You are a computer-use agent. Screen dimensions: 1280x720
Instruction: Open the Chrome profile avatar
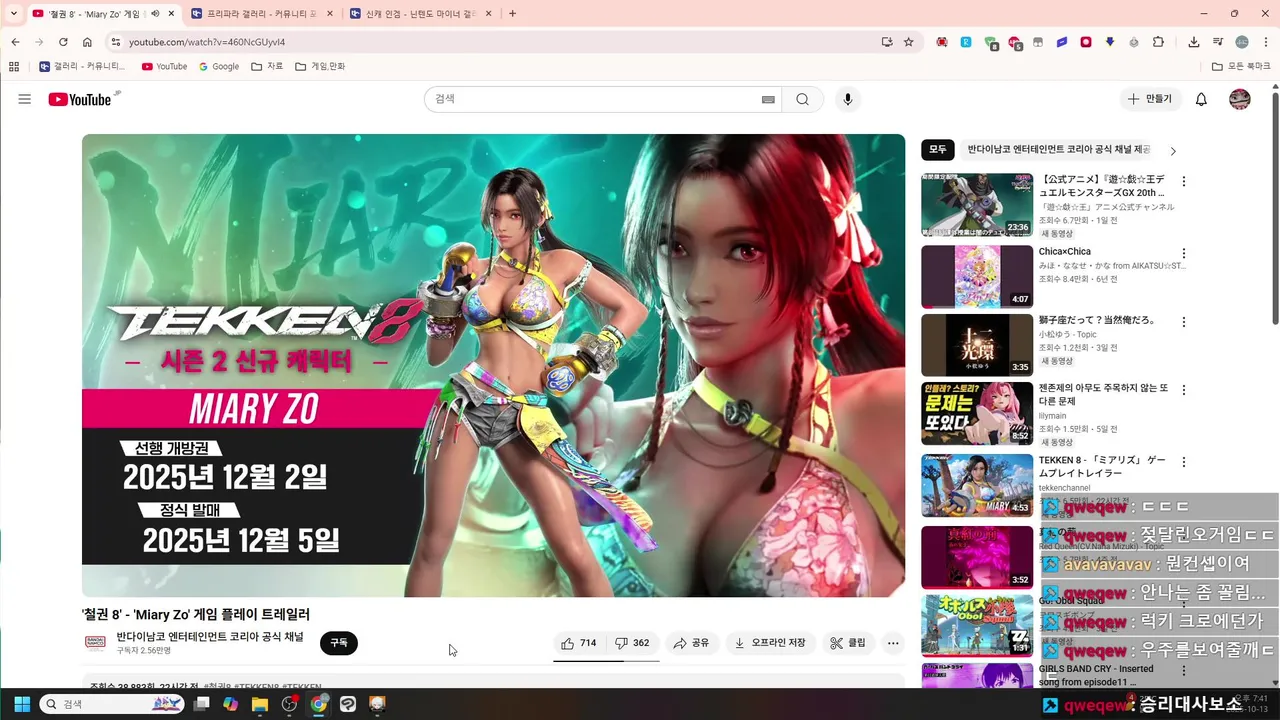tap(1242, 42)
